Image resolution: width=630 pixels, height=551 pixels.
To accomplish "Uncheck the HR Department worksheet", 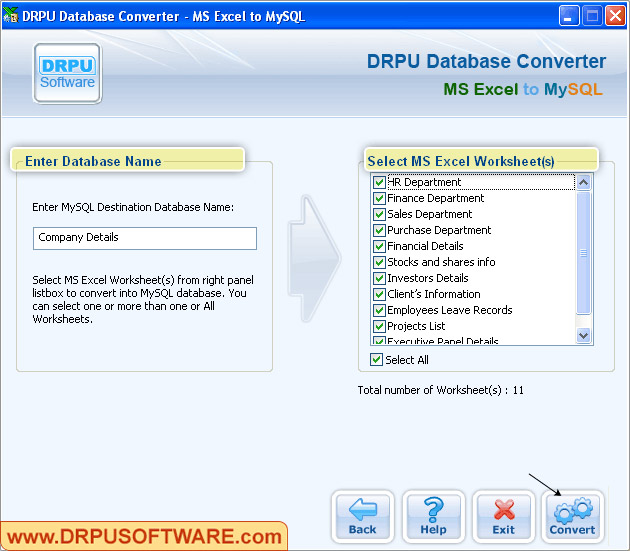I will 379,182.
